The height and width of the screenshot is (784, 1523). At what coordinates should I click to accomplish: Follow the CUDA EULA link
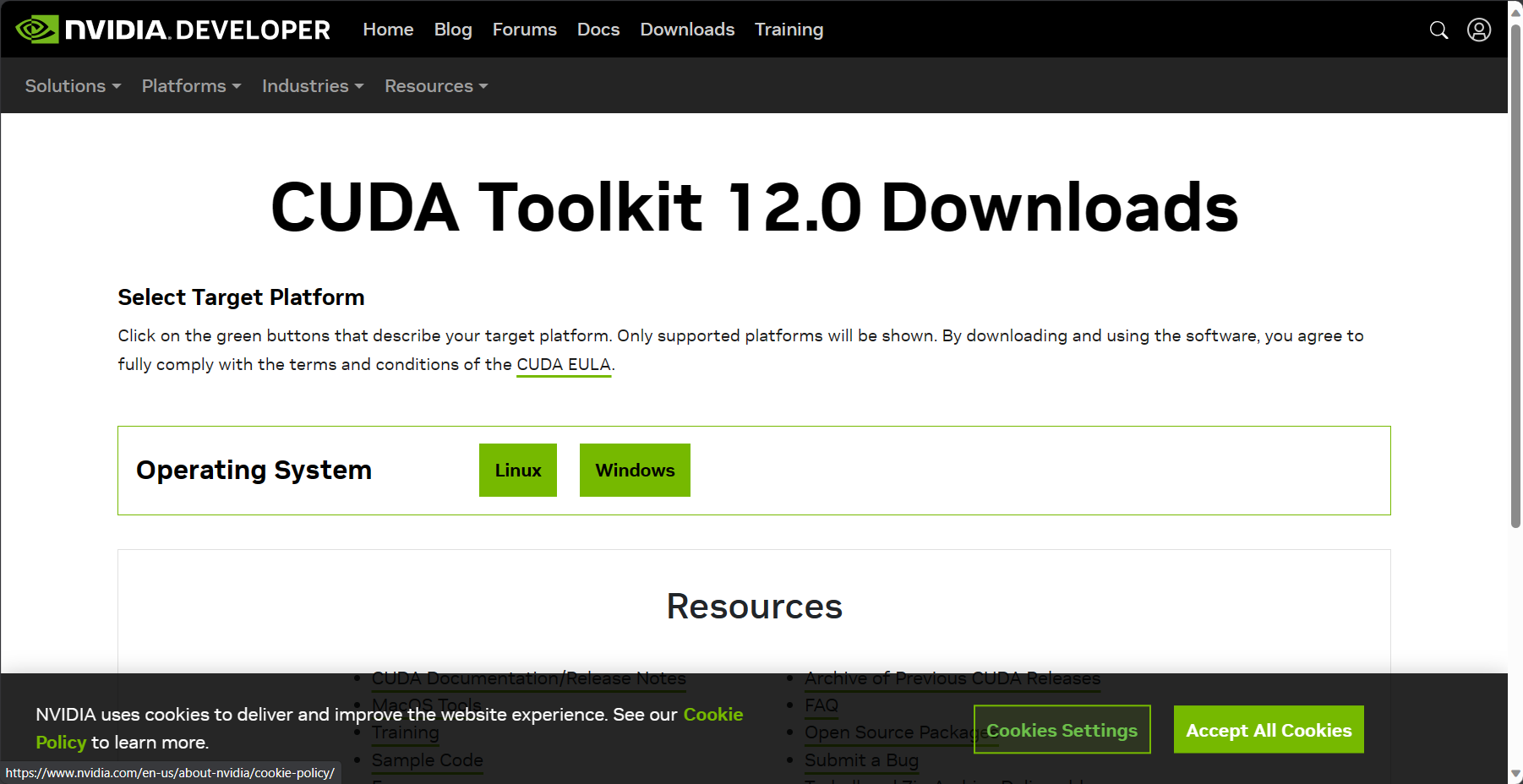pyautogui.click(x=564, y=364)
